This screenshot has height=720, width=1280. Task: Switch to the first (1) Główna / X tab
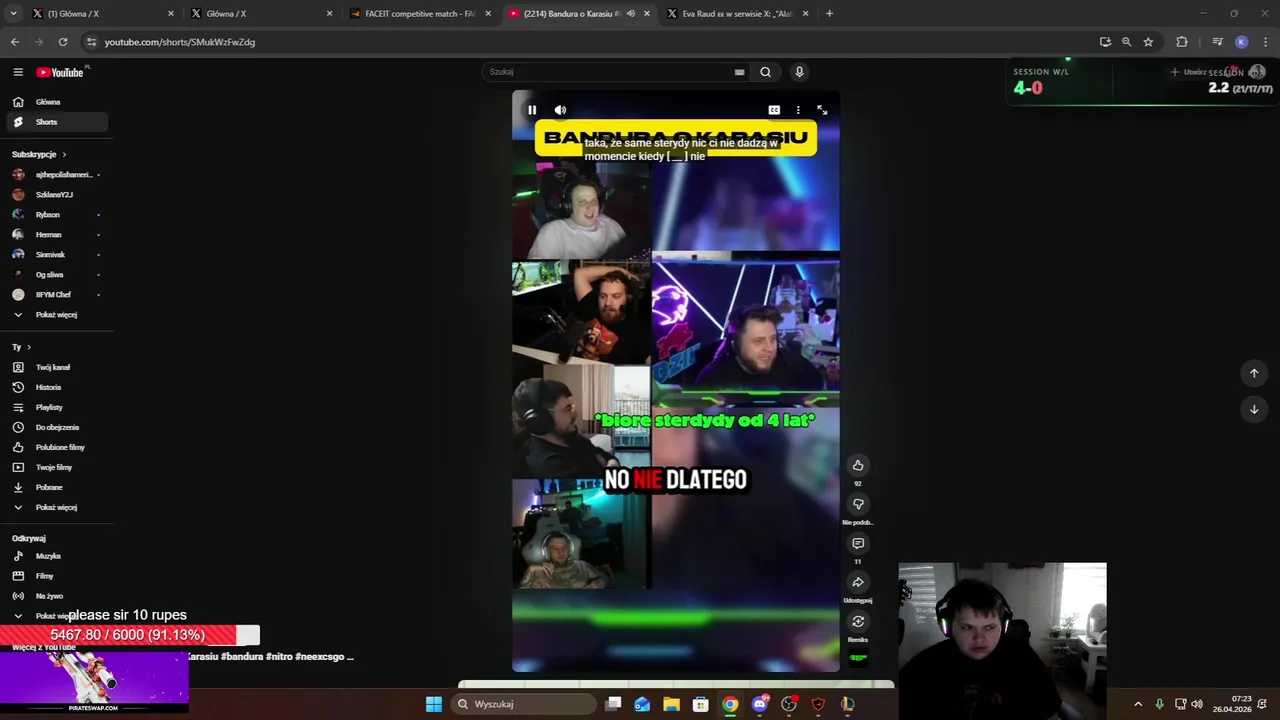pos(102,14)
